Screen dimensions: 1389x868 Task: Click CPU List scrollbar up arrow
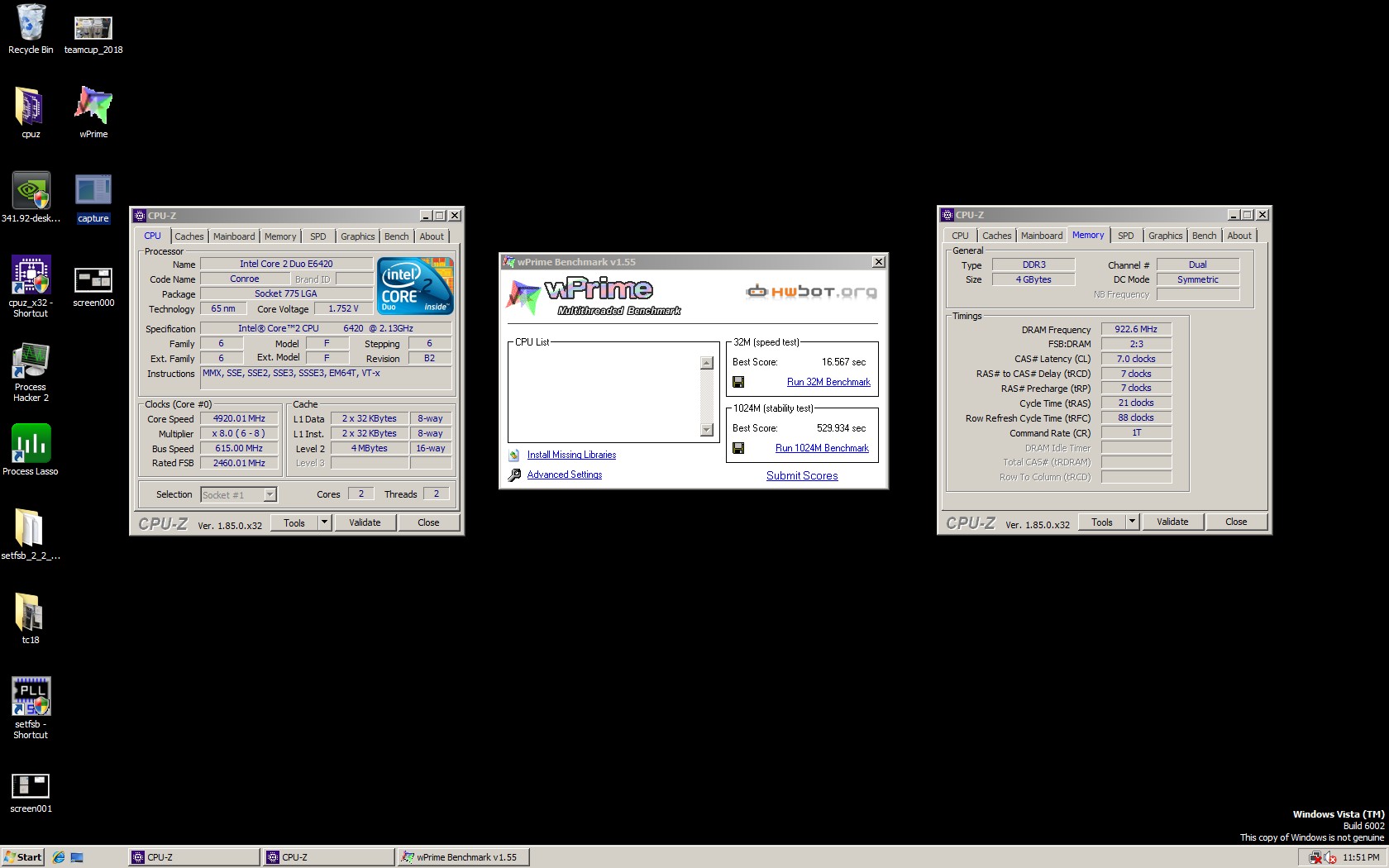(x=706, y=363)
